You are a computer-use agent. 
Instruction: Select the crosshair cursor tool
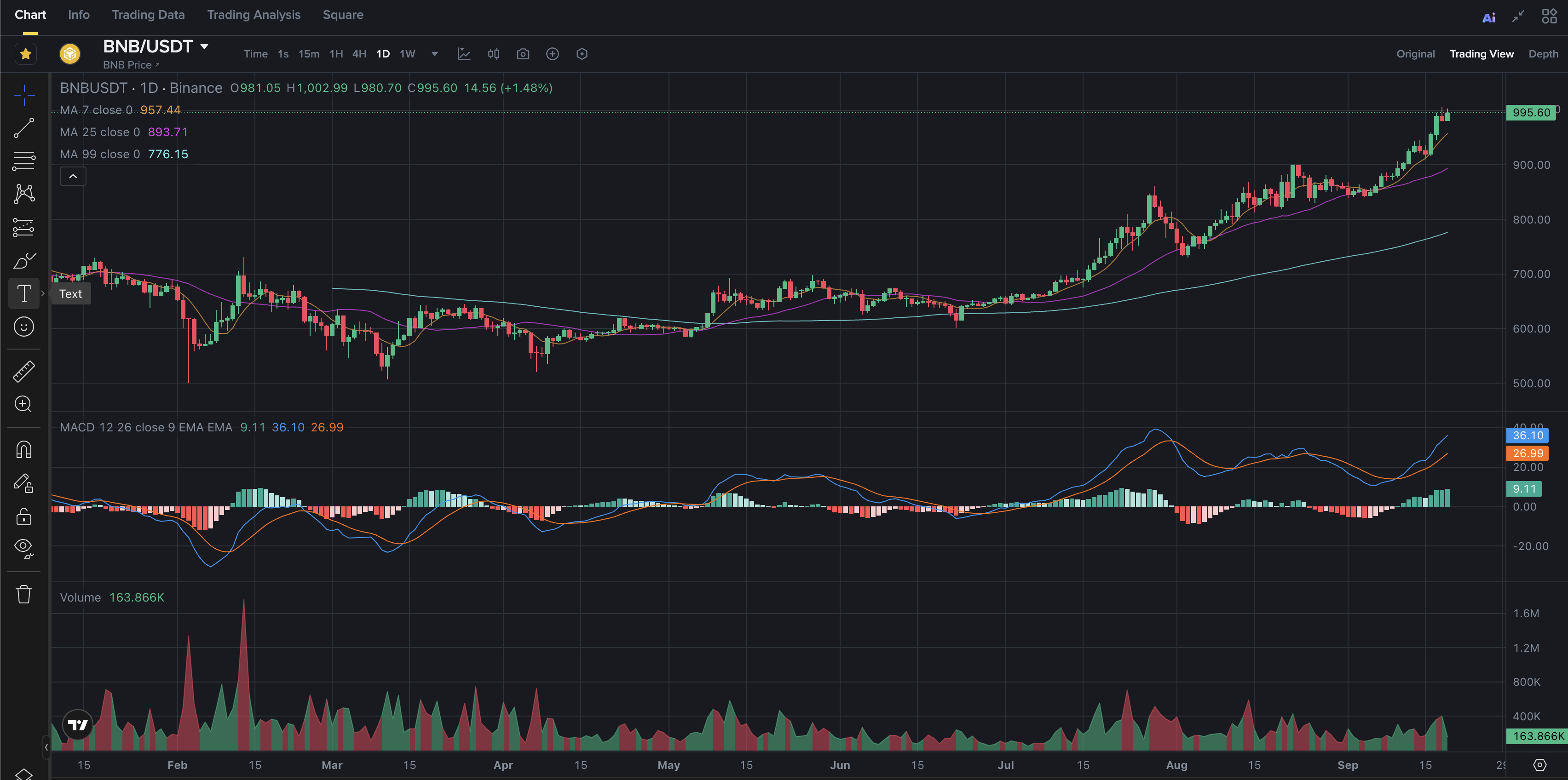(x=24, y=95)
